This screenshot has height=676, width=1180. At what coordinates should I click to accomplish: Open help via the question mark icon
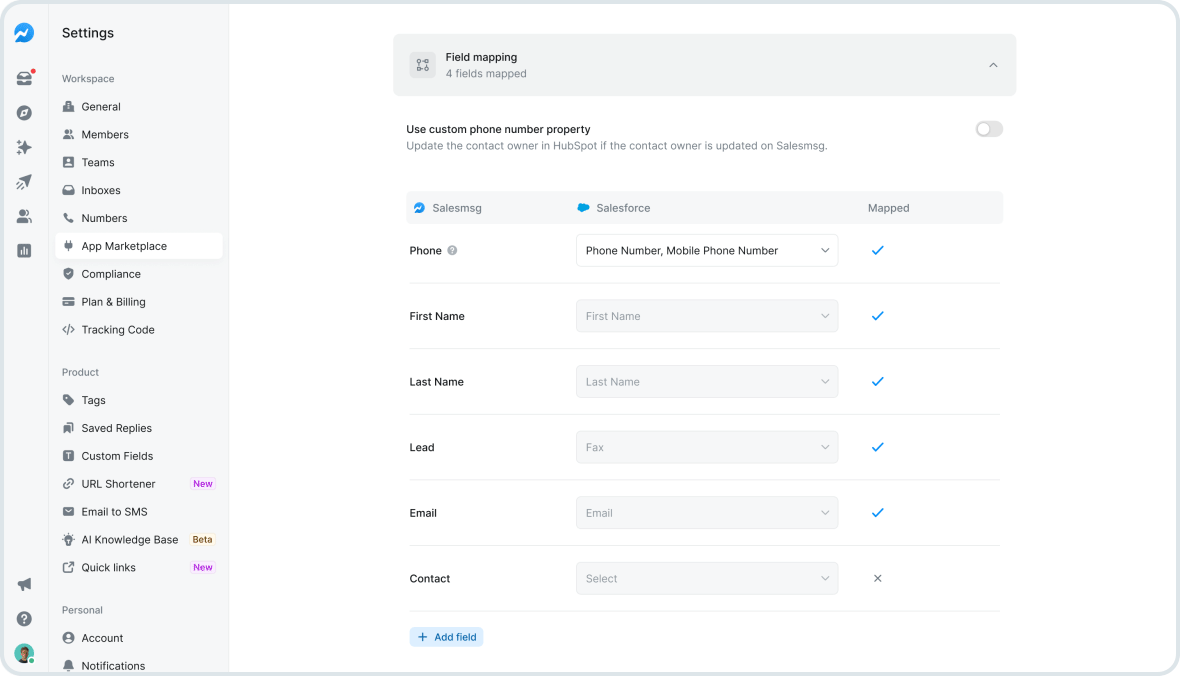pyautogui.click(x=24, y=618)
